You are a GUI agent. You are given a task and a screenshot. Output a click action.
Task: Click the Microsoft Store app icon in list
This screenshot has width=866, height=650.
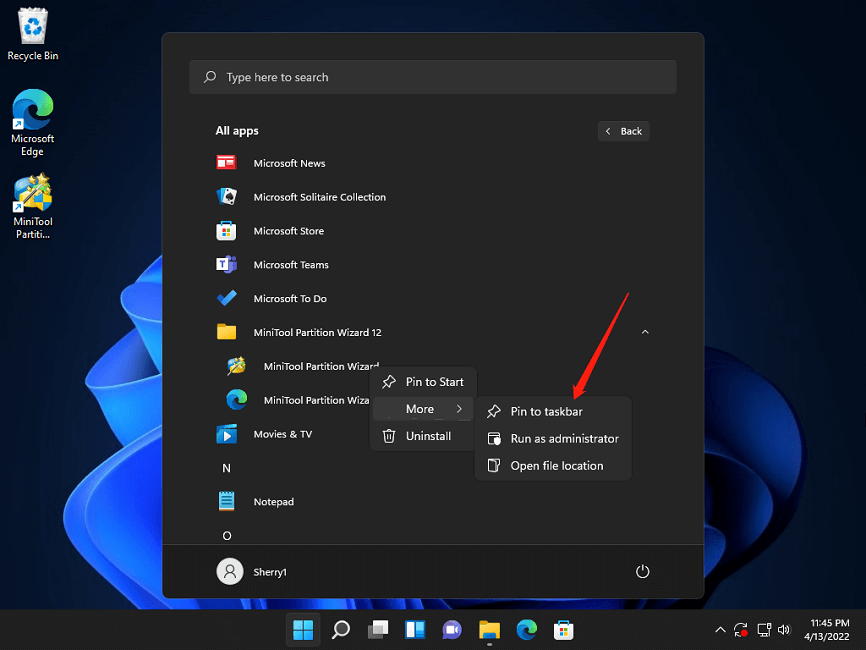(x=226, y=231)
